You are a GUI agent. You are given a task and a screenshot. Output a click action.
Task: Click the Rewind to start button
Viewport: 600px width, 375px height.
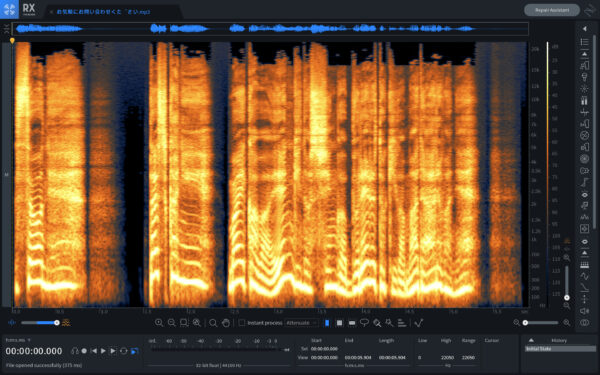94,351
